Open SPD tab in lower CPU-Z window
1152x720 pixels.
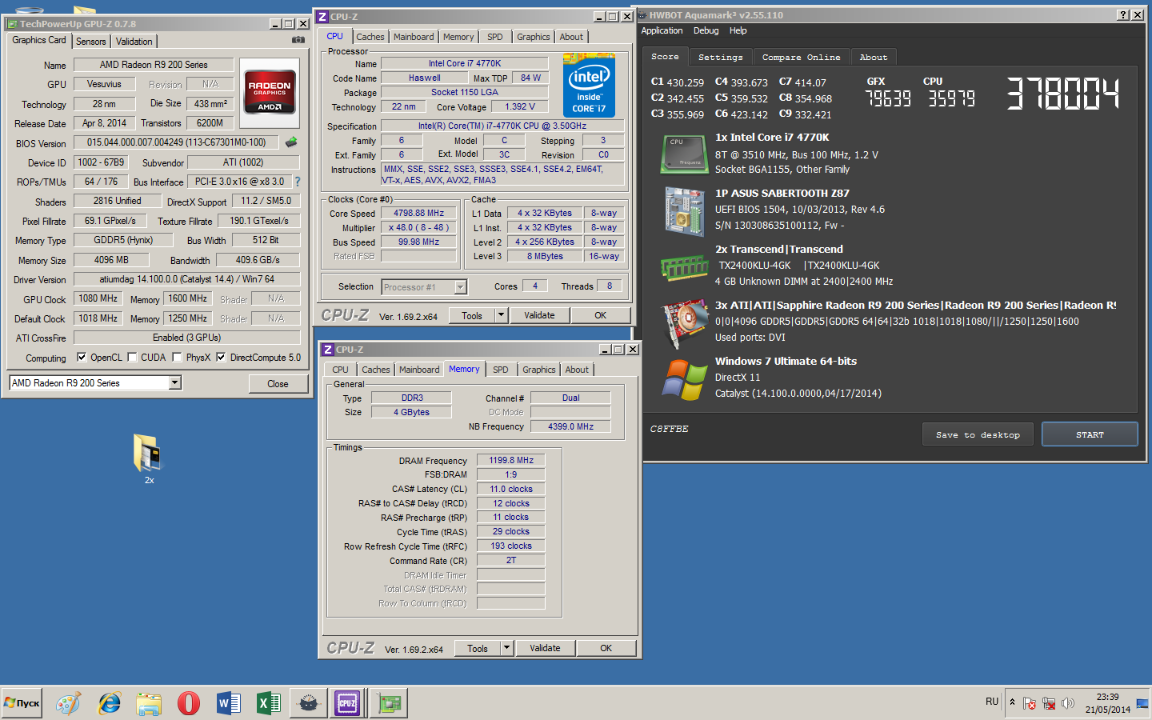click(500, 370)
